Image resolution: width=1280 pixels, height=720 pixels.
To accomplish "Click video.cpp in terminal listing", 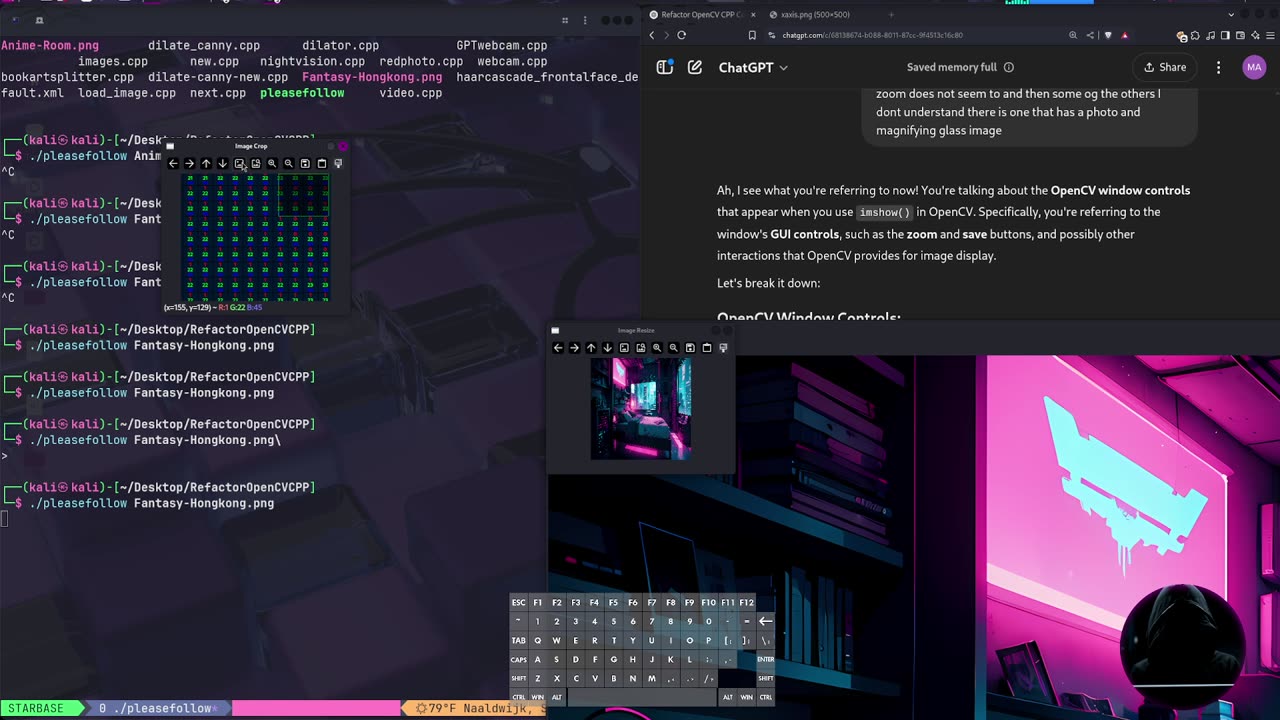I will pyautogui.click(x=411, y=93).
